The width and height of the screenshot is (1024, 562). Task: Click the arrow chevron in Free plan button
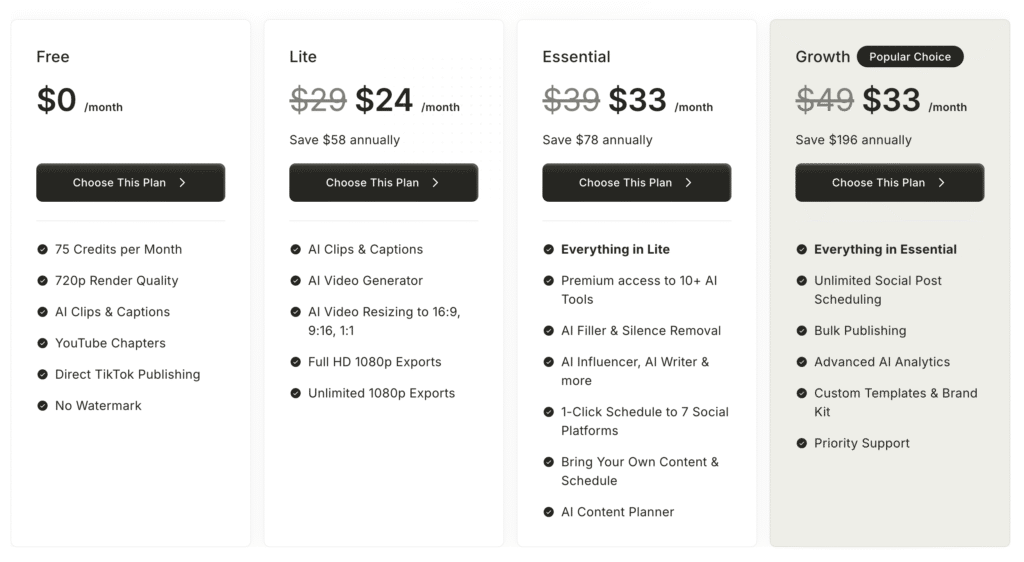point(182,183)
